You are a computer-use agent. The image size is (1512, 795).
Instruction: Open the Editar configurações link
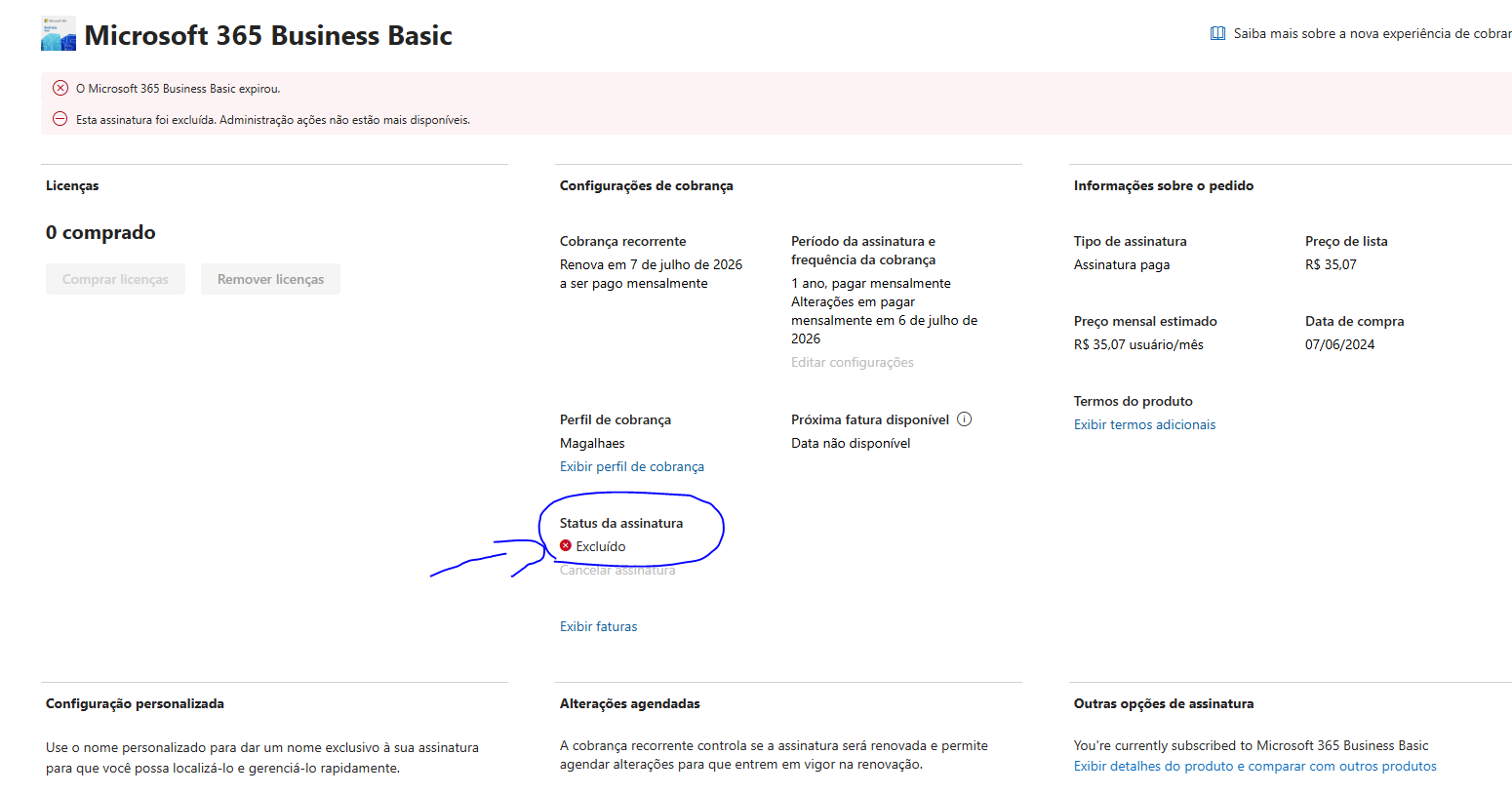(853, 362)
